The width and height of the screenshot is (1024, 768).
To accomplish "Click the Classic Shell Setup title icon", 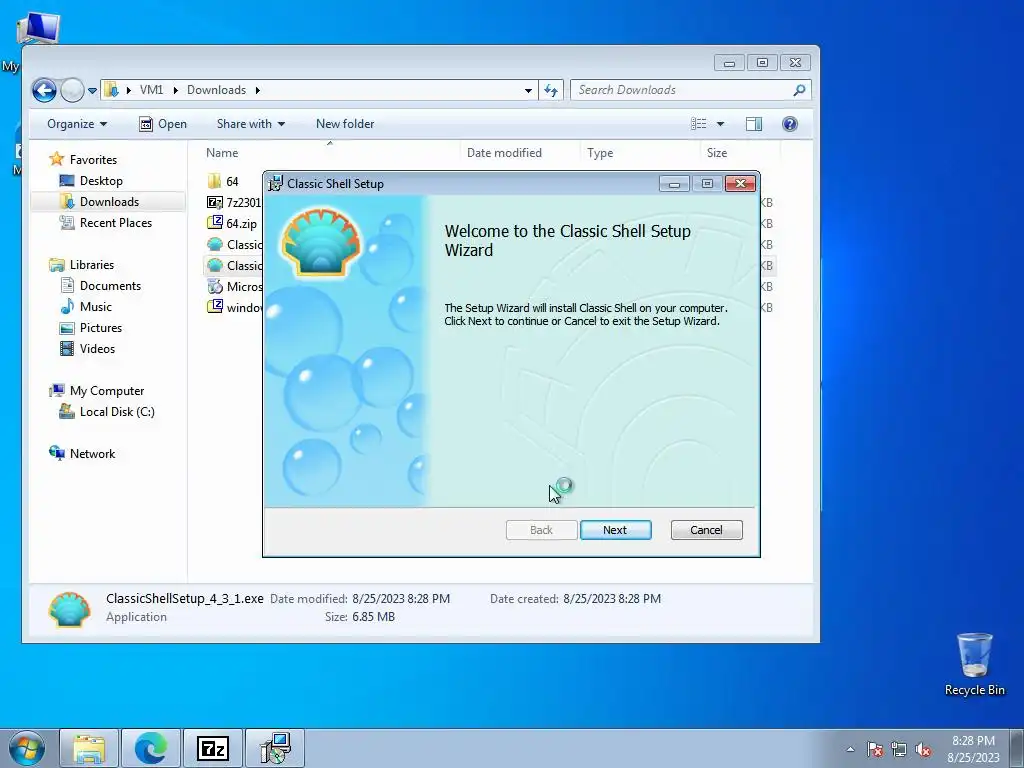I will click(x=276, y=184).
